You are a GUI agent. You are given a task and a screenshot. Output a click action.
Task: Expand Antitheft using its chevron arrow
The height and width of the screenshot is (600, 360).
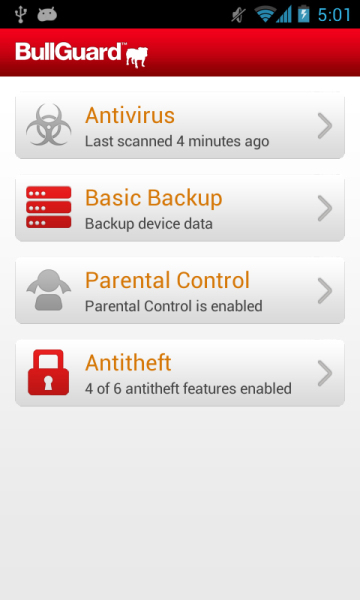[x=325, y=373]
